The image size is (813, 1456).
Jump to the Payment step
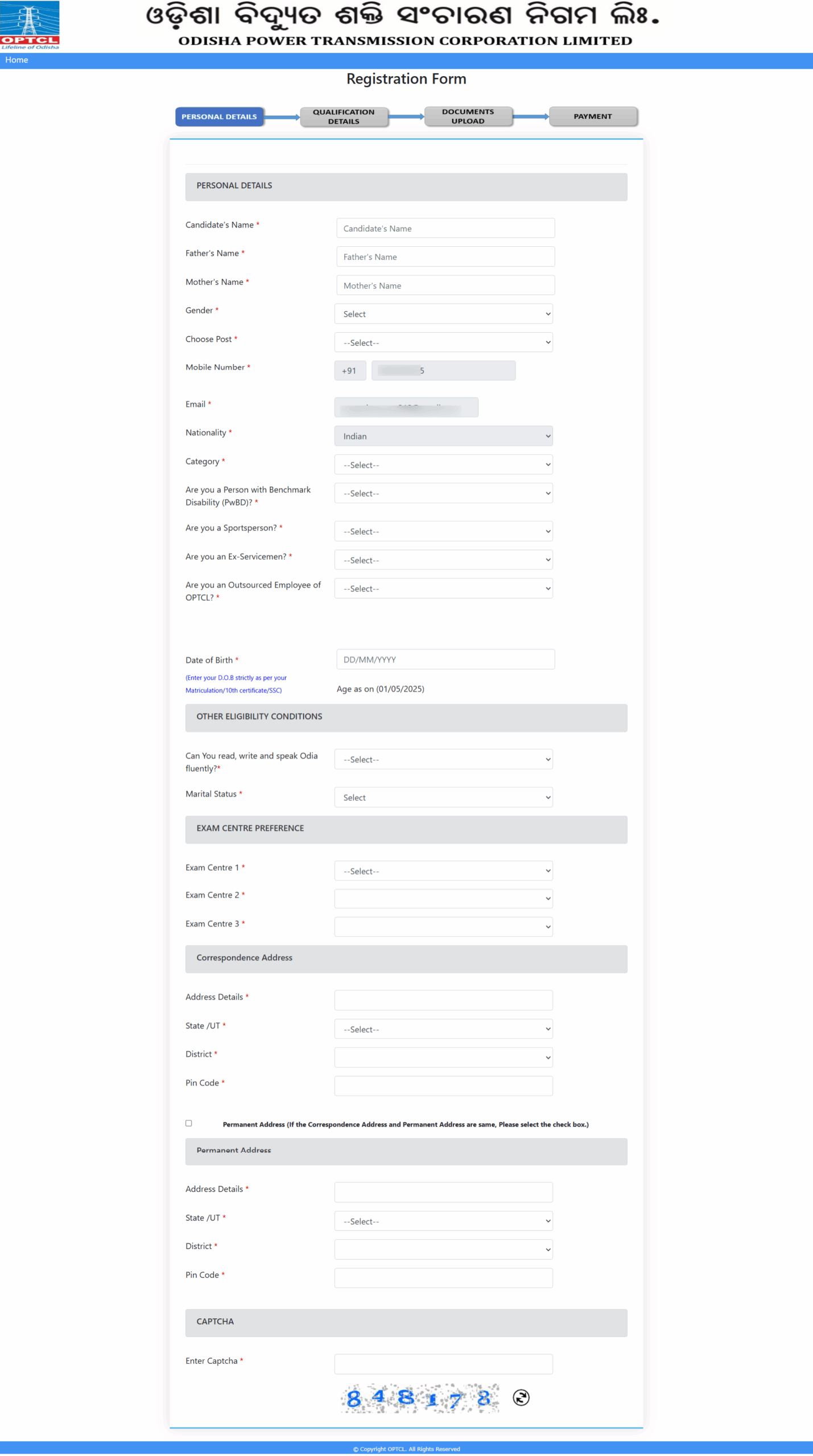click(x=592, y=116)
